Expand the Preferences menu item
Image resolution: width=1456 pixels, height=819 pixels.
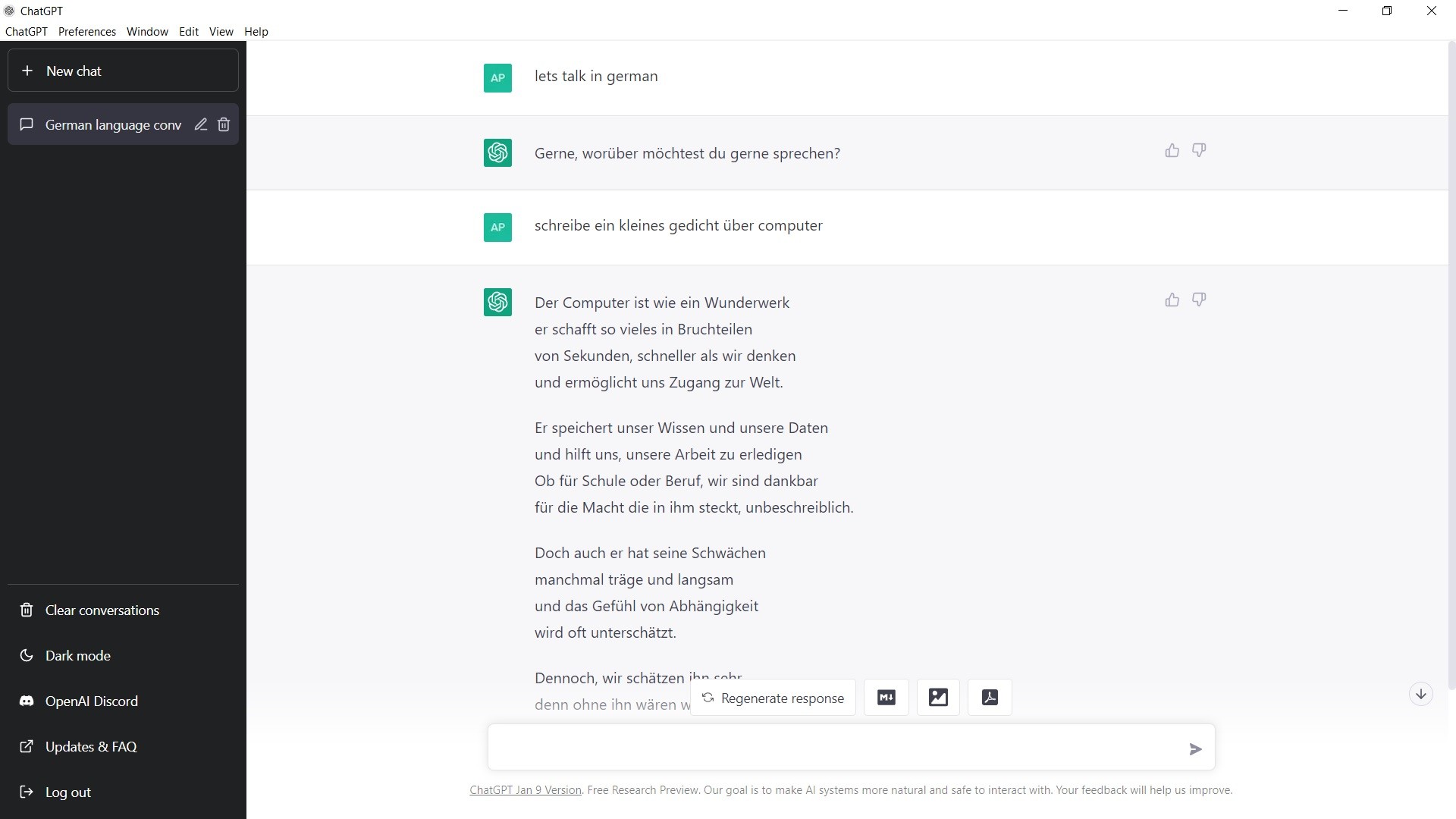point(87,31)
